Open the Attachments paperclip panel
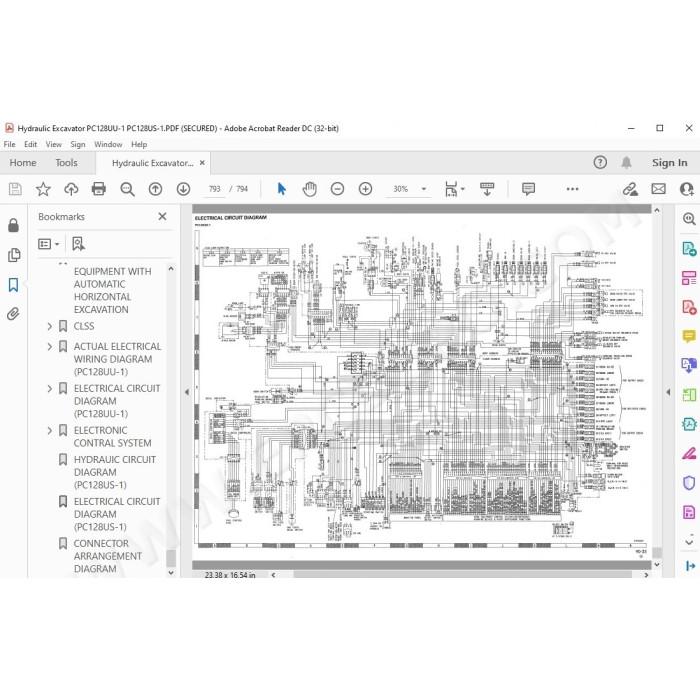The image size is (700, 700). pyautogui.click(x=13, y=314)
